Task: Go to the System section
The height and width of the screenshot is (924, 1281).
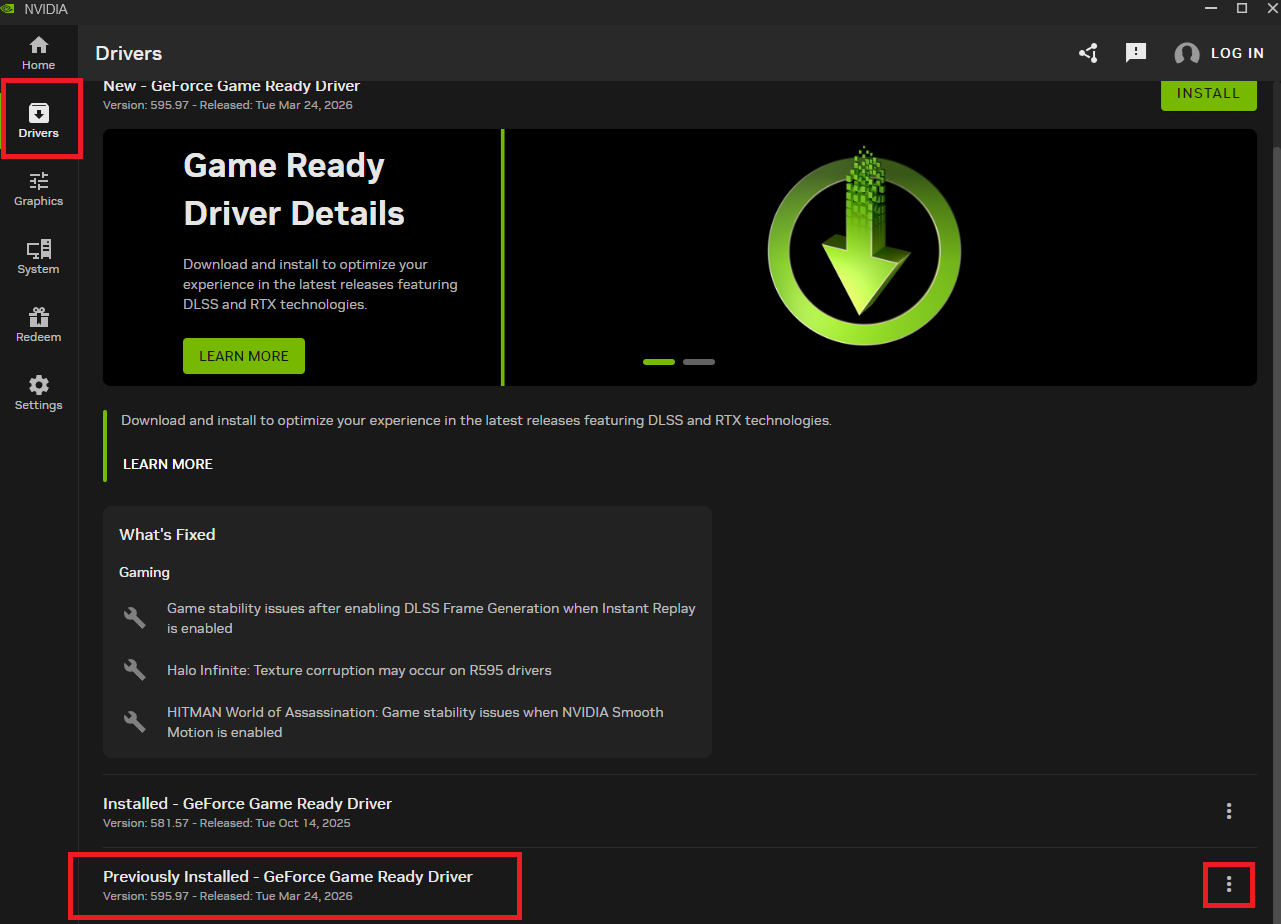Action: coord(38,257)
